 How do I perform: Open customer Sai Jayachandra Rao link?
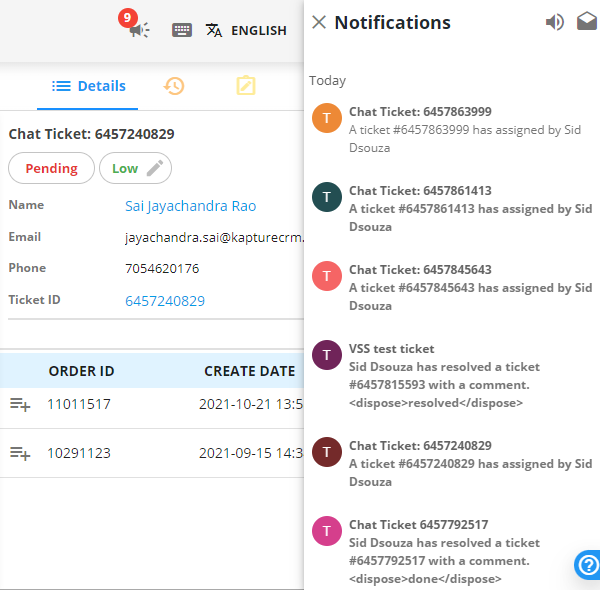(x=191, y=206)
